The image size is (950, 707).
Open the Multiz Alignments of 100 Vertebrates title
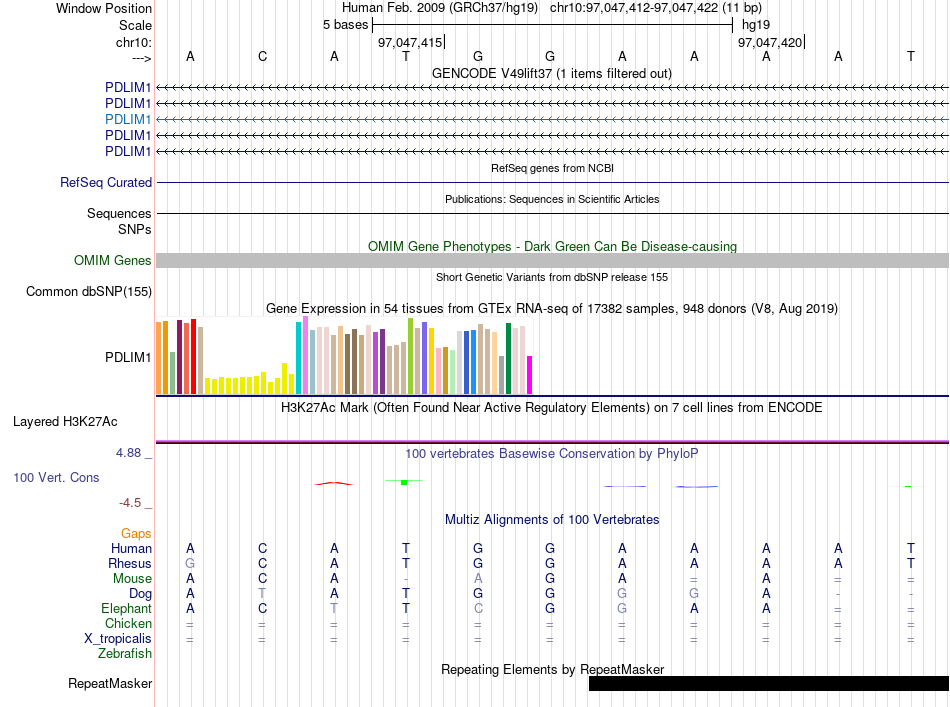pyautogui.click(x=552, y=520)
